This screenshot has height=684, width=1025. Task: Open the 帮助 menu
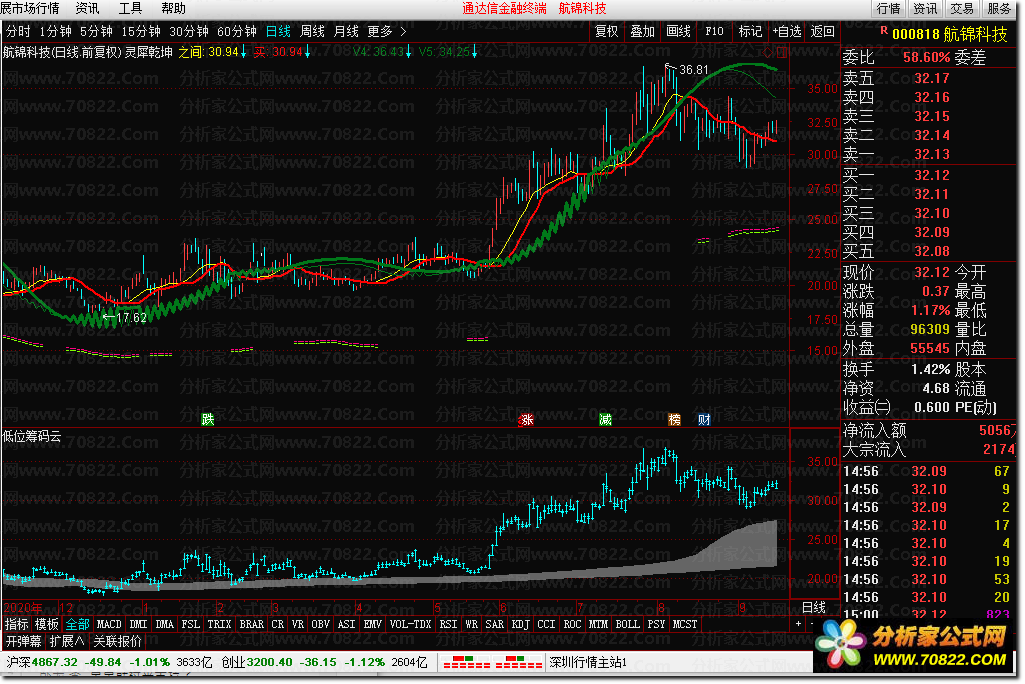[x=173, y=9]
